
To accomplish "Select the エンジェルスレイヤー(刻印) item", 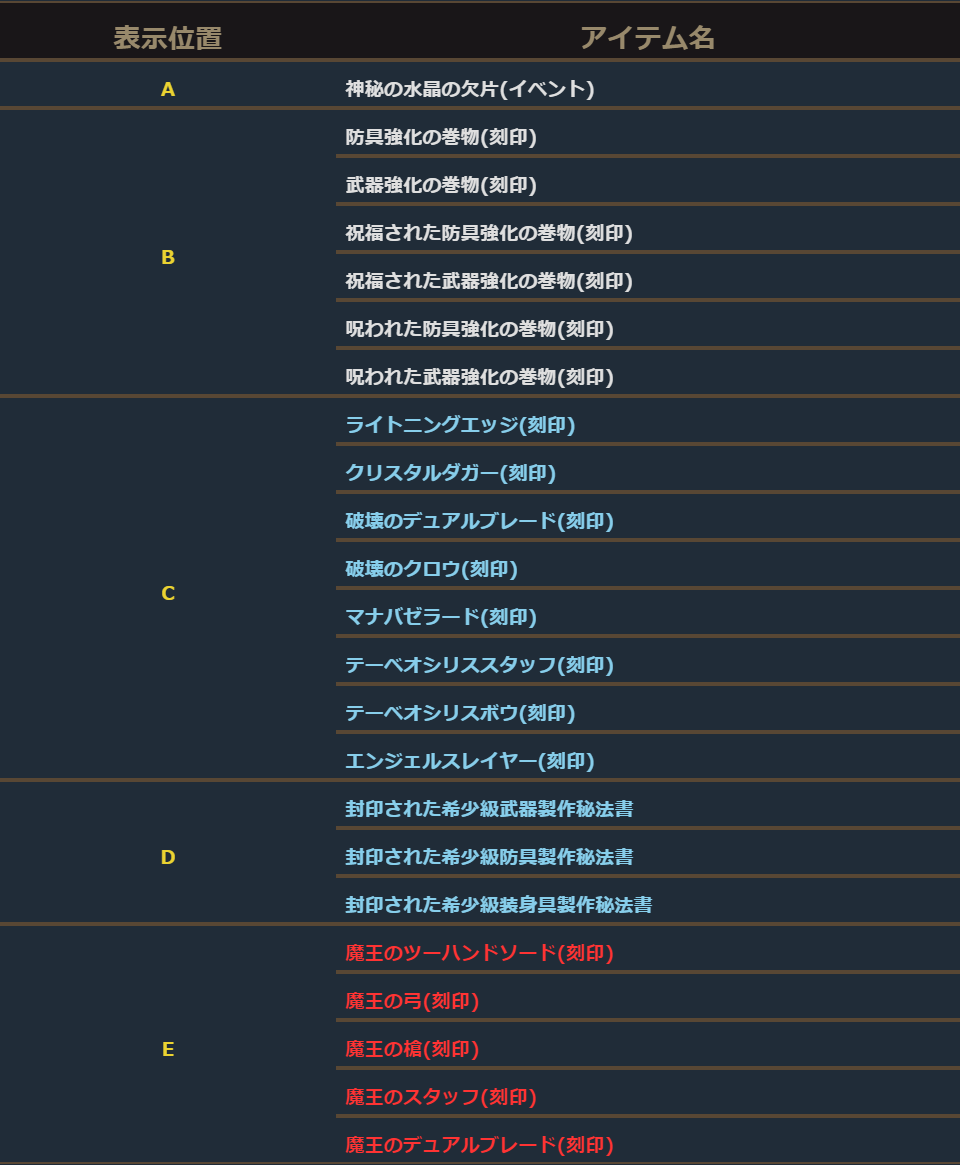I will [x=470, y=762].
